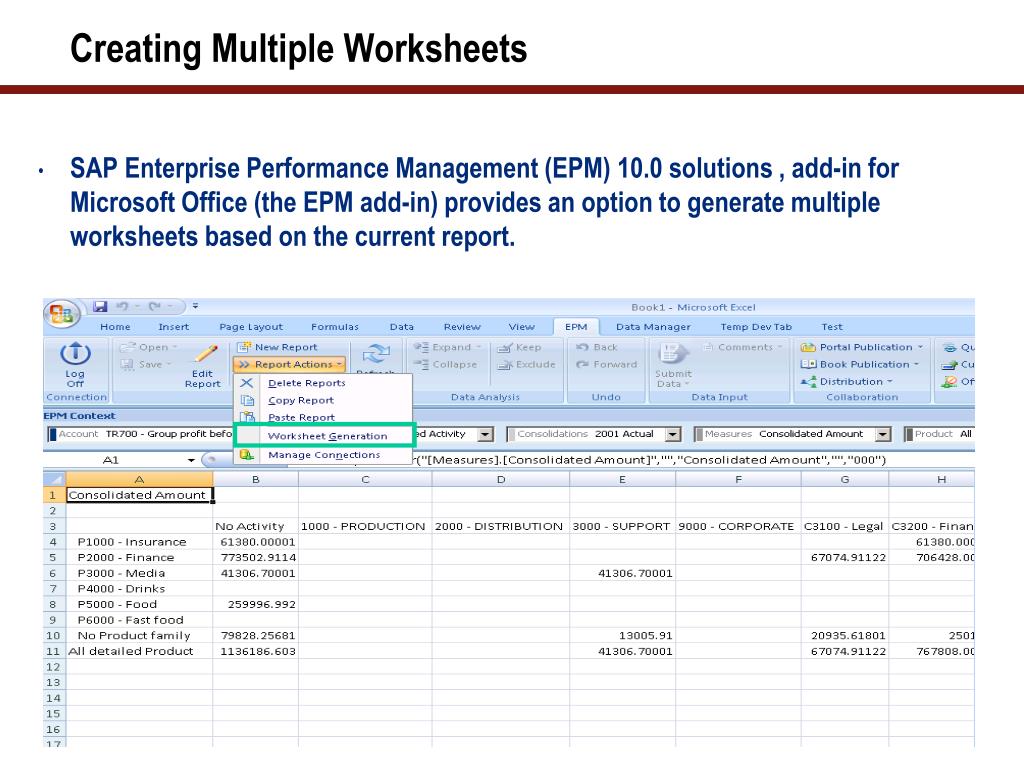Screen dimensions: 1024x768
Task: Open the Name Box dropdown arrow
Action: click(191, 460)
